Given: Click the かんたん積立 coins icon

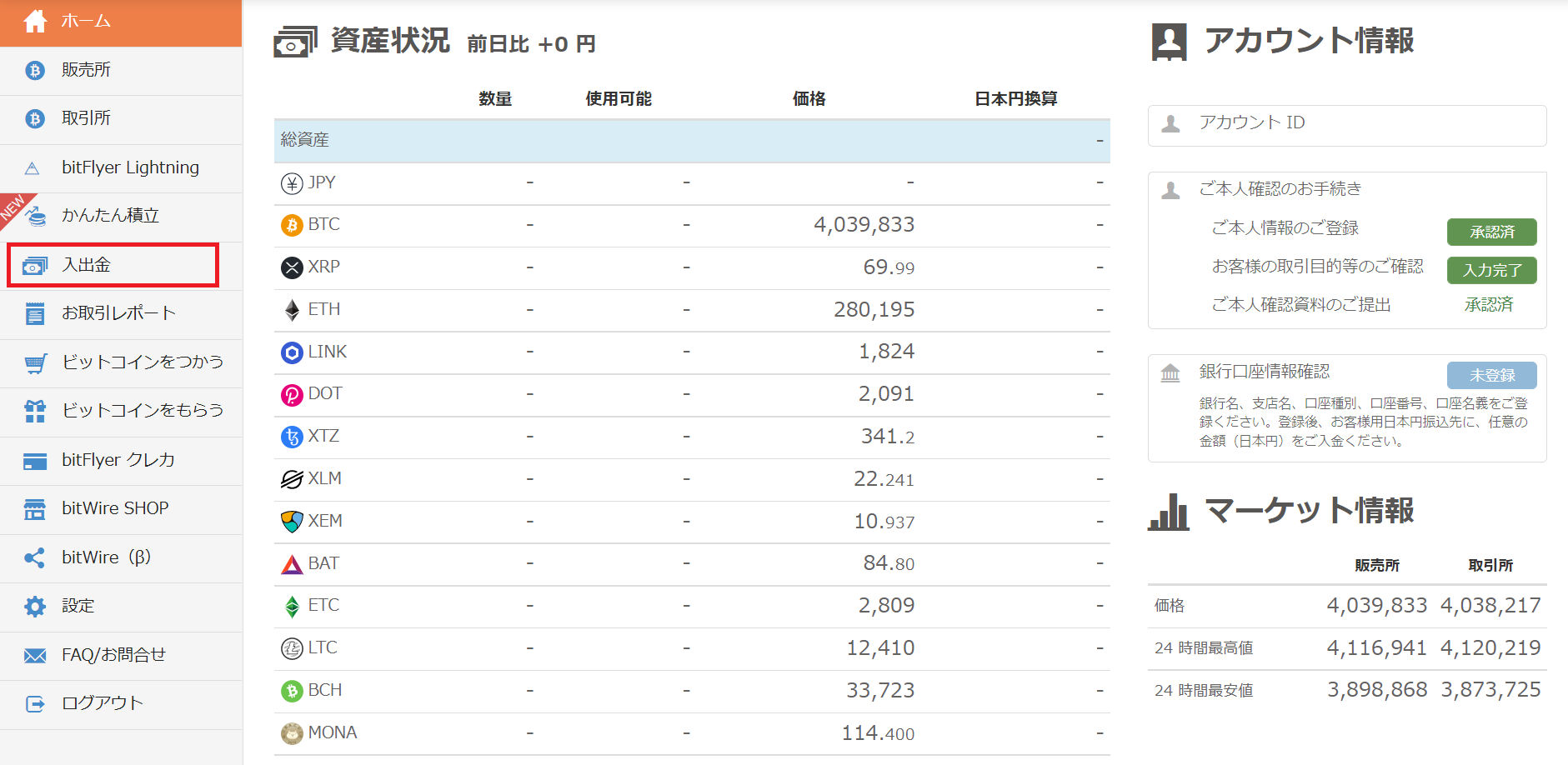Looking at the screenshot, I should coord(35,217).
